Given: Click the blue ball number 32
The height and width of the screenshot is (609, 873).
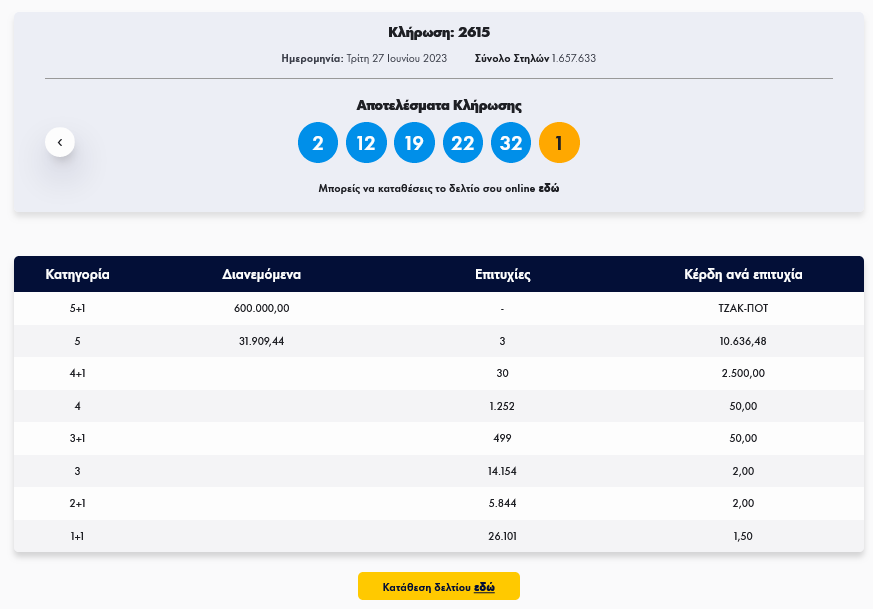Looking at the screenshot, I should [511, 142].
